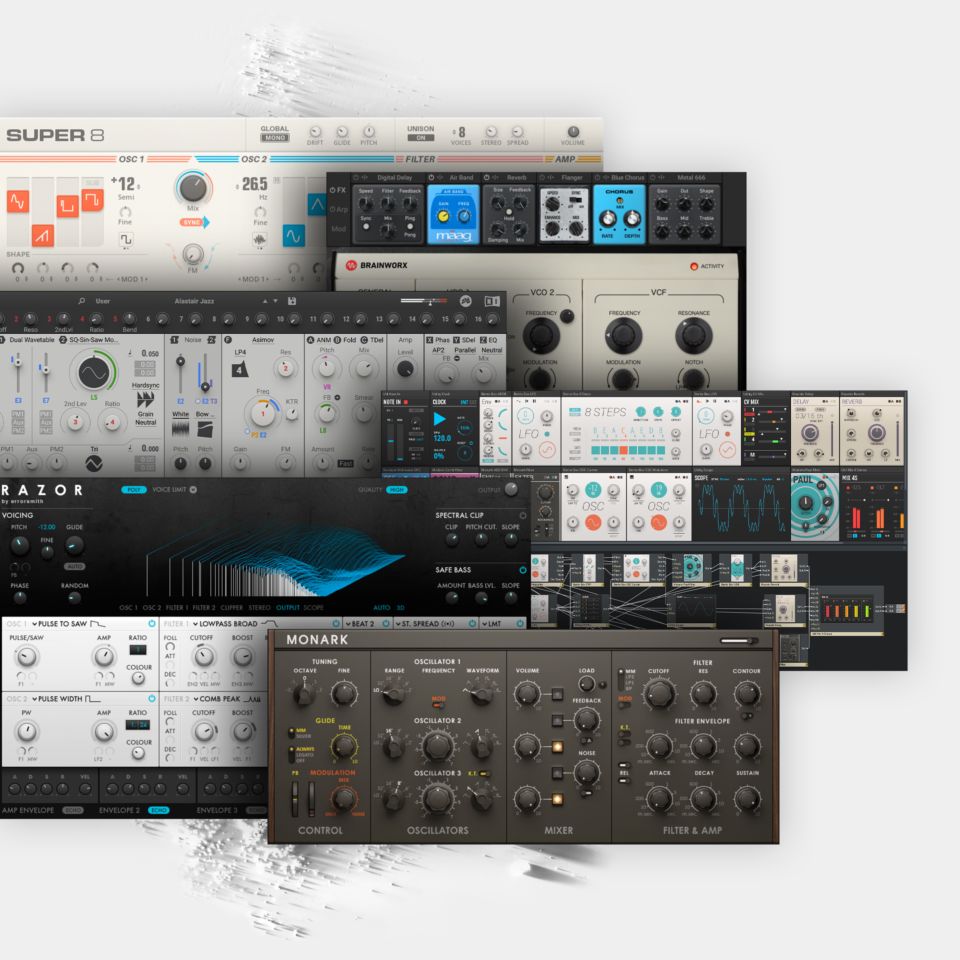Click the ECHO button next to ENVELOPE 2

[x=159, y=810]
